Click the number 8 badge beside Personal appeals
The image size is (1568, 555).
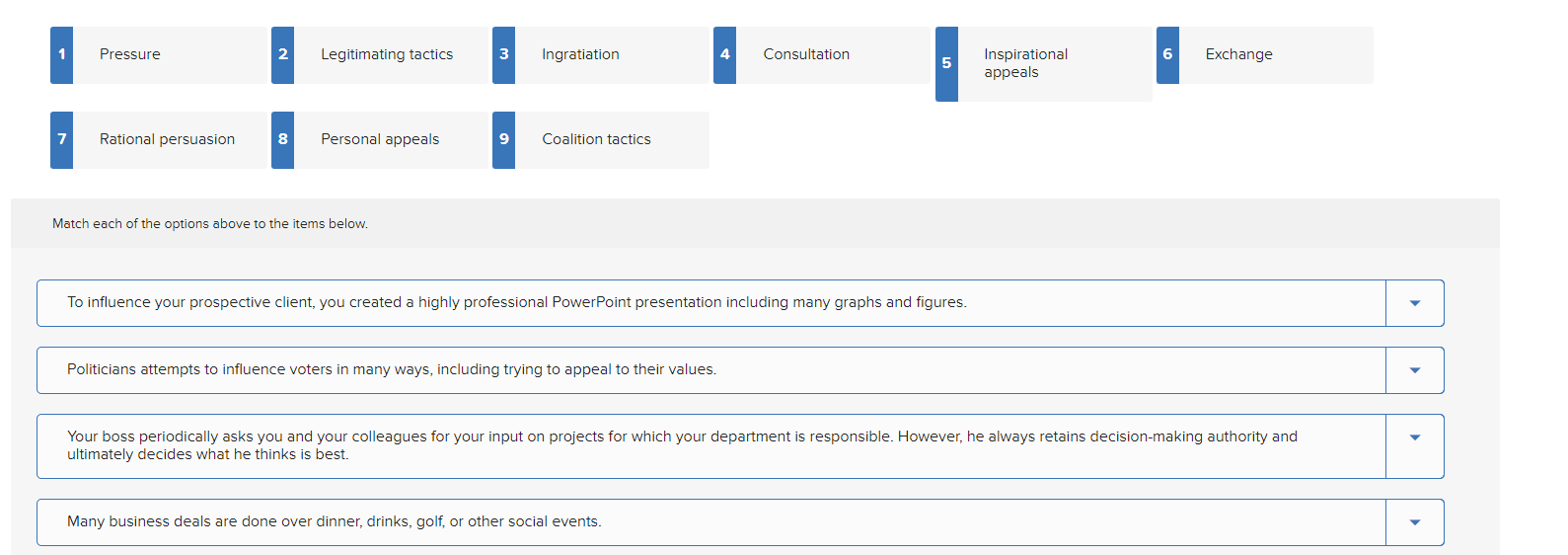tap(282, 139)
